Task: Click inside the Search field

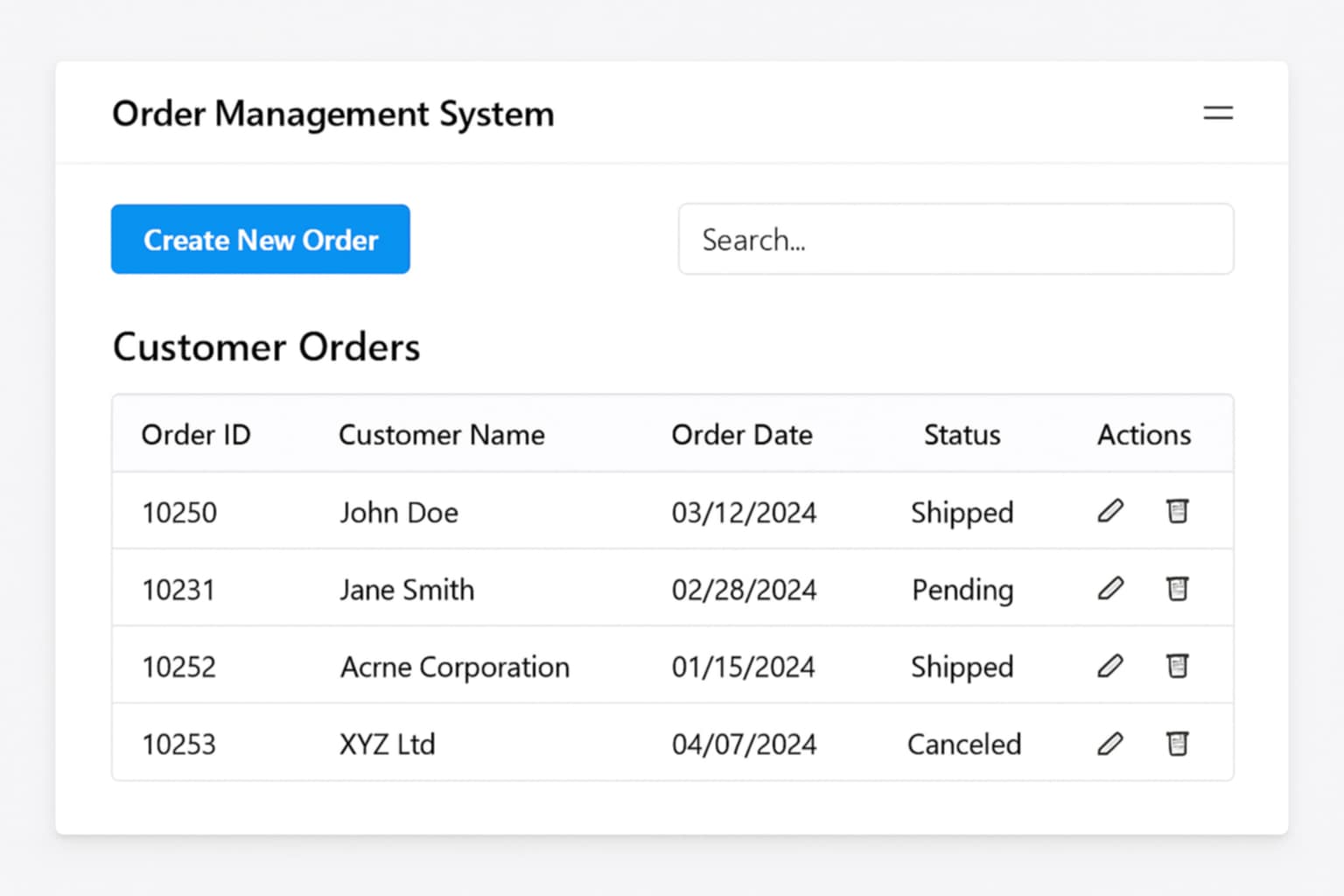Action: (956, 239)
